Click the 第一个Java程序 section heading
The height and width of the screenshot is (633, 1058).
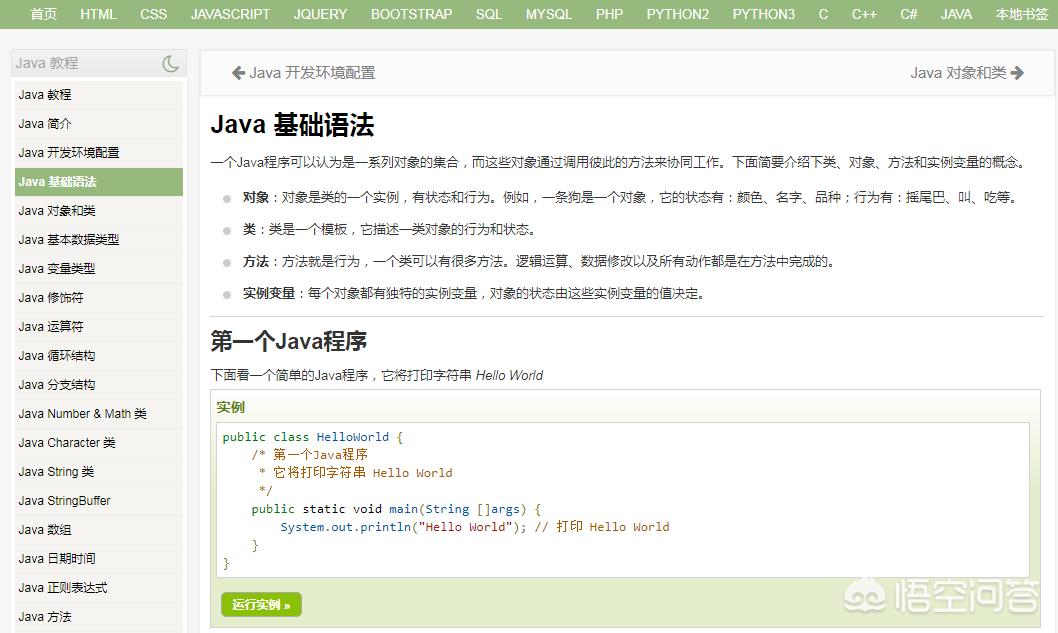(x=289, y=341)
